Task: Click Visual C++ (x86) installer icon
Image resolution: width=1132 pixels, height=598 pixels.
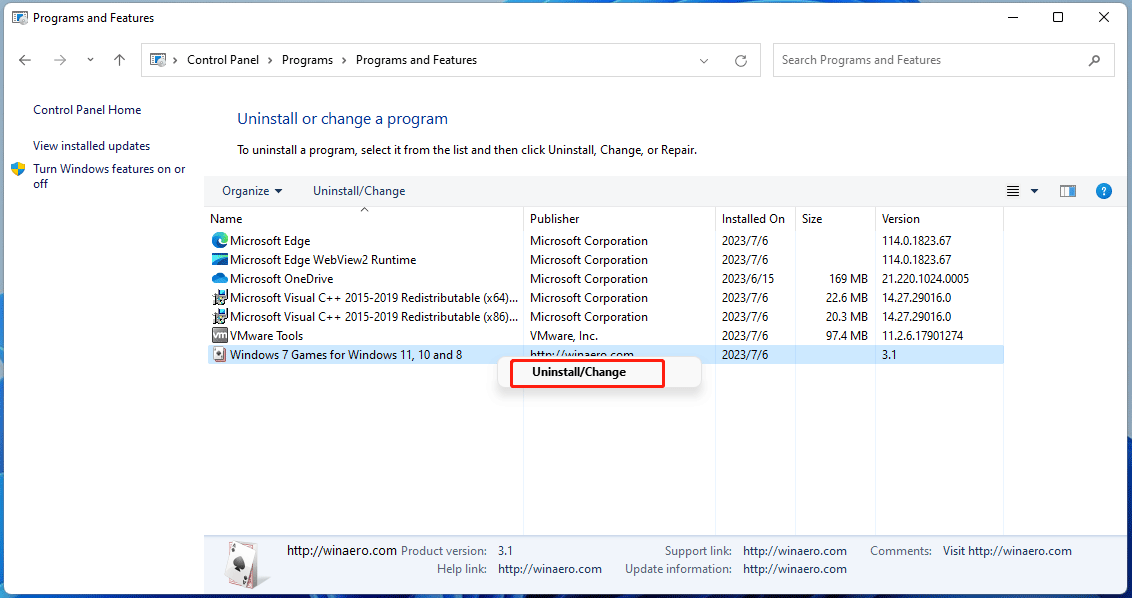Action: click(219, 316)
